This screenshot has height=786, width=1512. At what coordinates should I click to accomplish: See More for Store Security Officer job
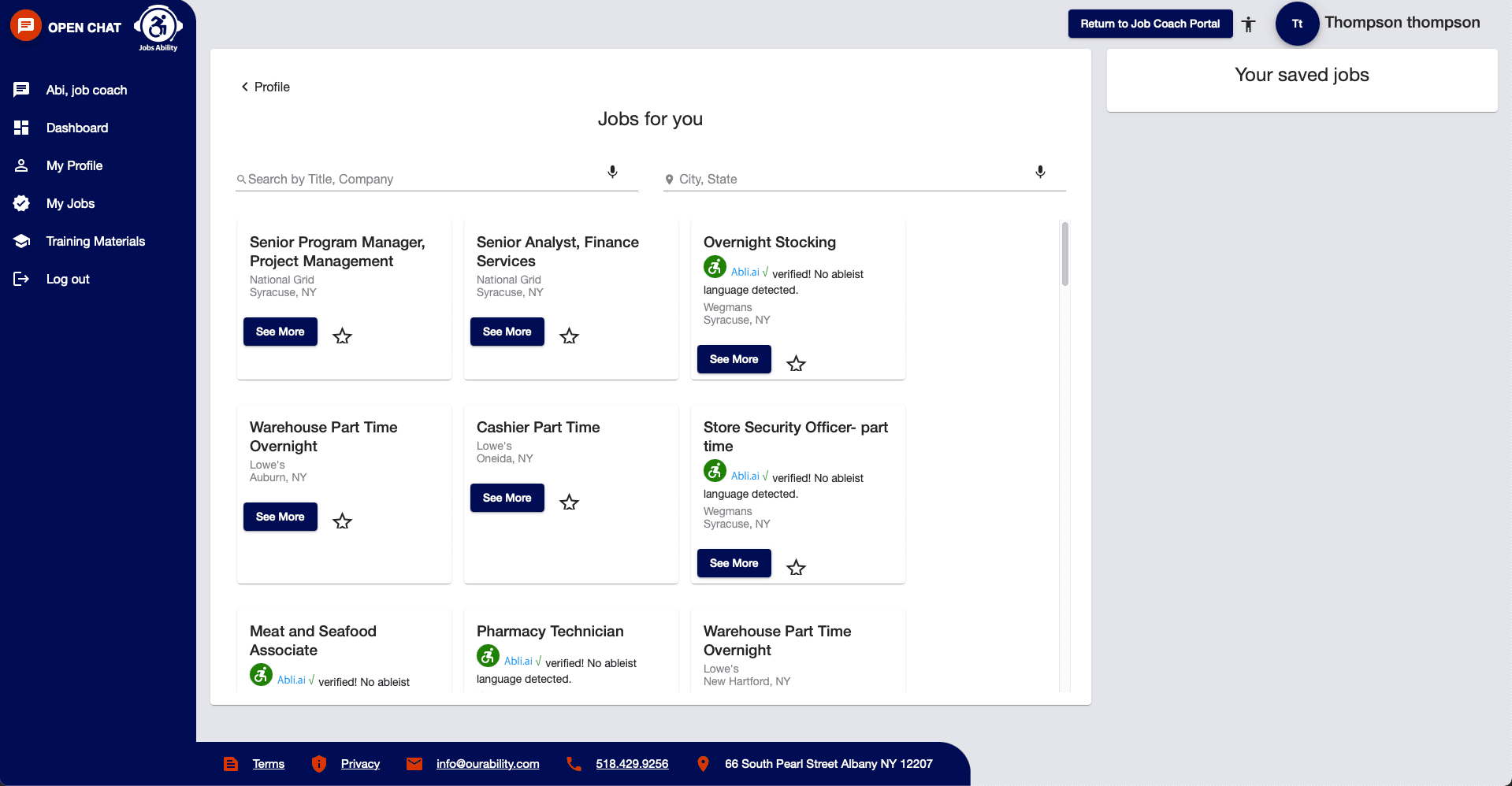[734, 563]
